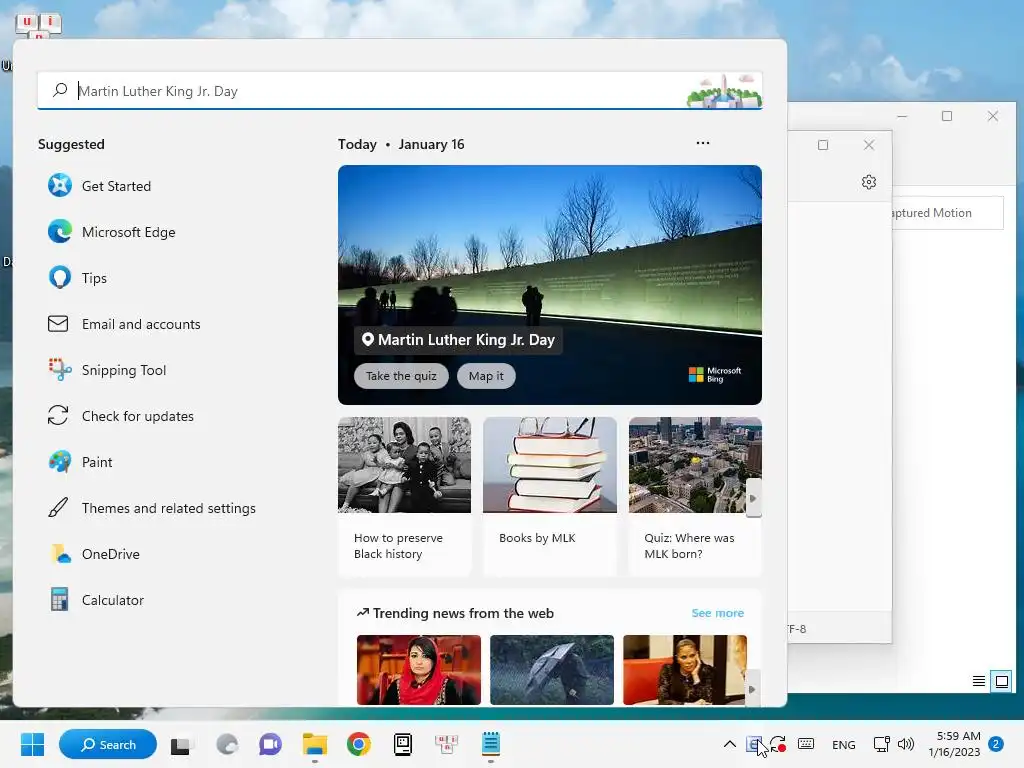Click the search magnifier icon in search box
1024x768 pixels.
point(60,90)
